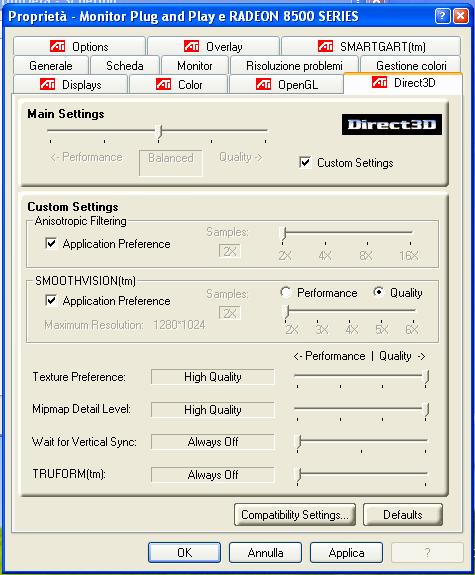Click the '<- Performance' label in Main Settings
475x575 pixels.
tap(86, 157)
